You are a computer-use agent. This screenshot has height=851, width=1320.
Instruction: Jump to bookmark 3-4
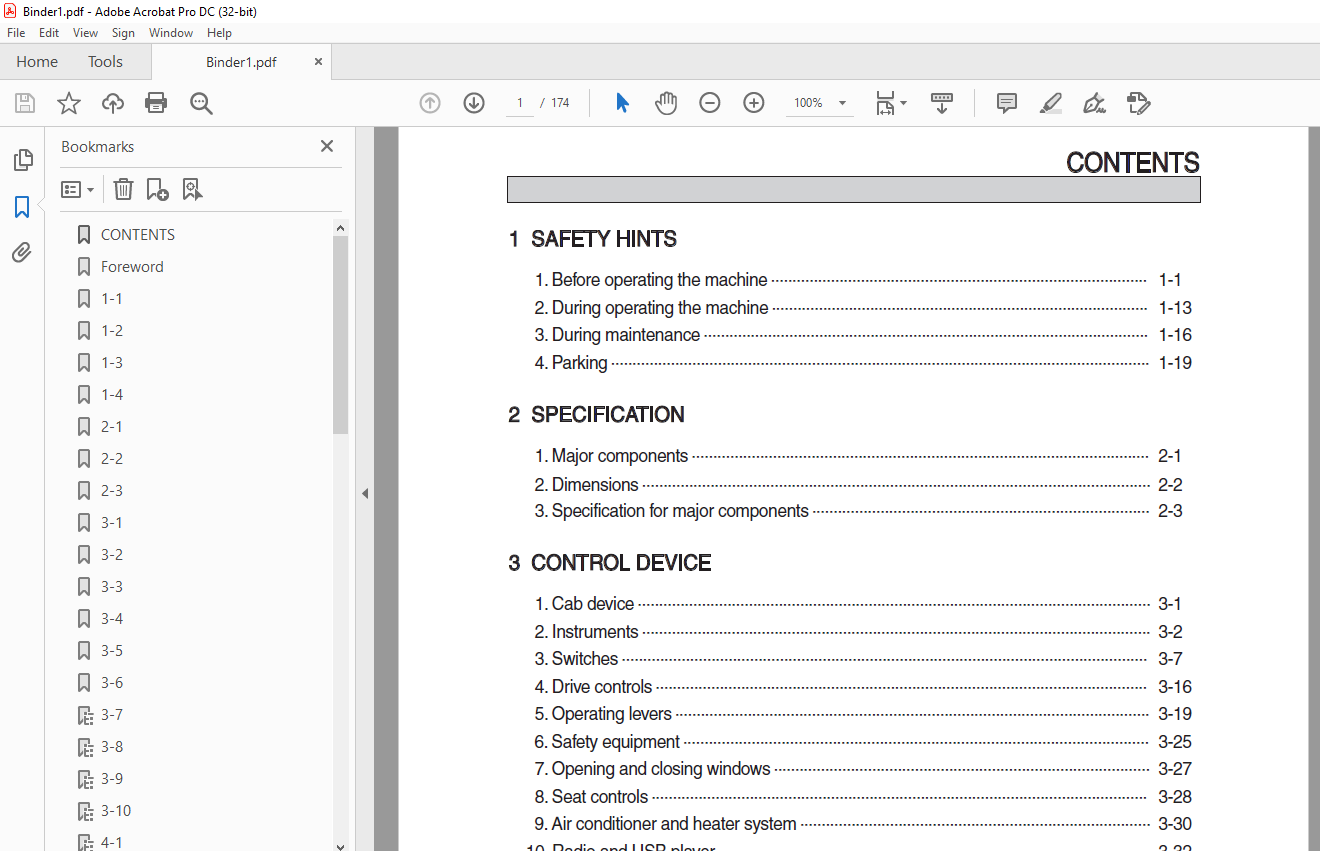coord(112,619)
